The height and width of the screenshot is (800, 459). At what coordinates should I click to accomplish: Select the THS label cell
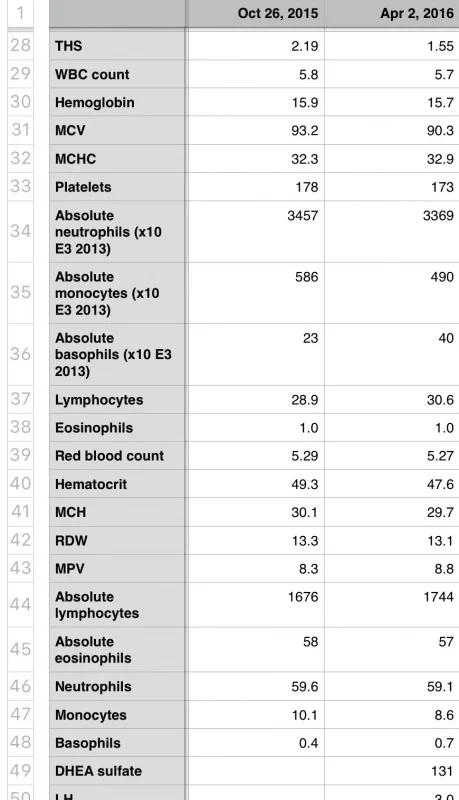tap(117, 46)
